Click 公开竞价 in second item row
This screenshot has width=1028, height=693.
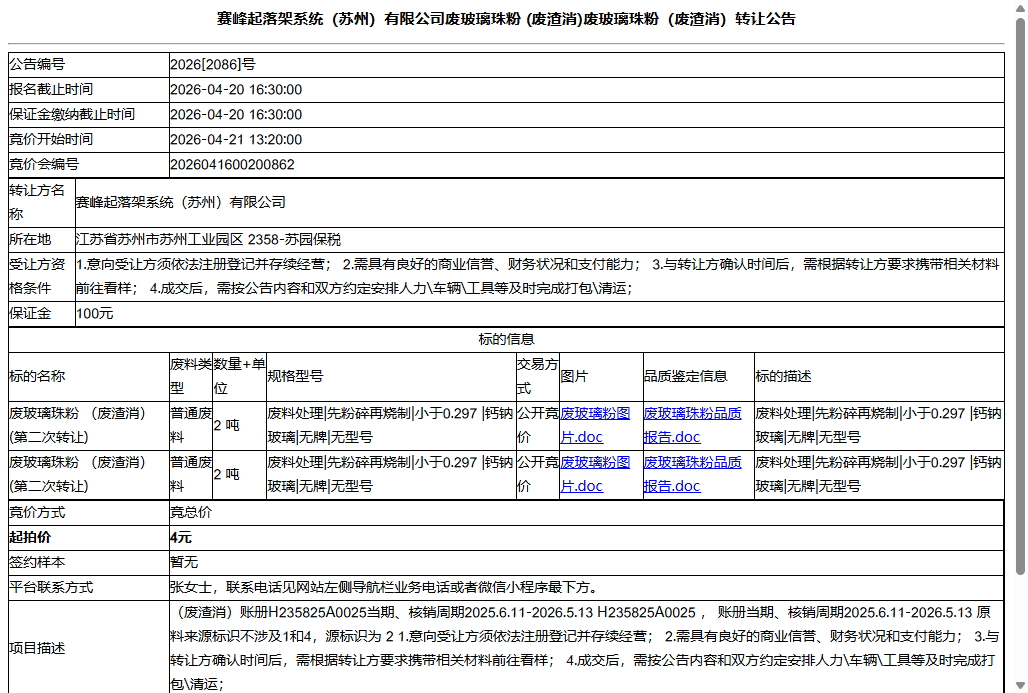538,474
